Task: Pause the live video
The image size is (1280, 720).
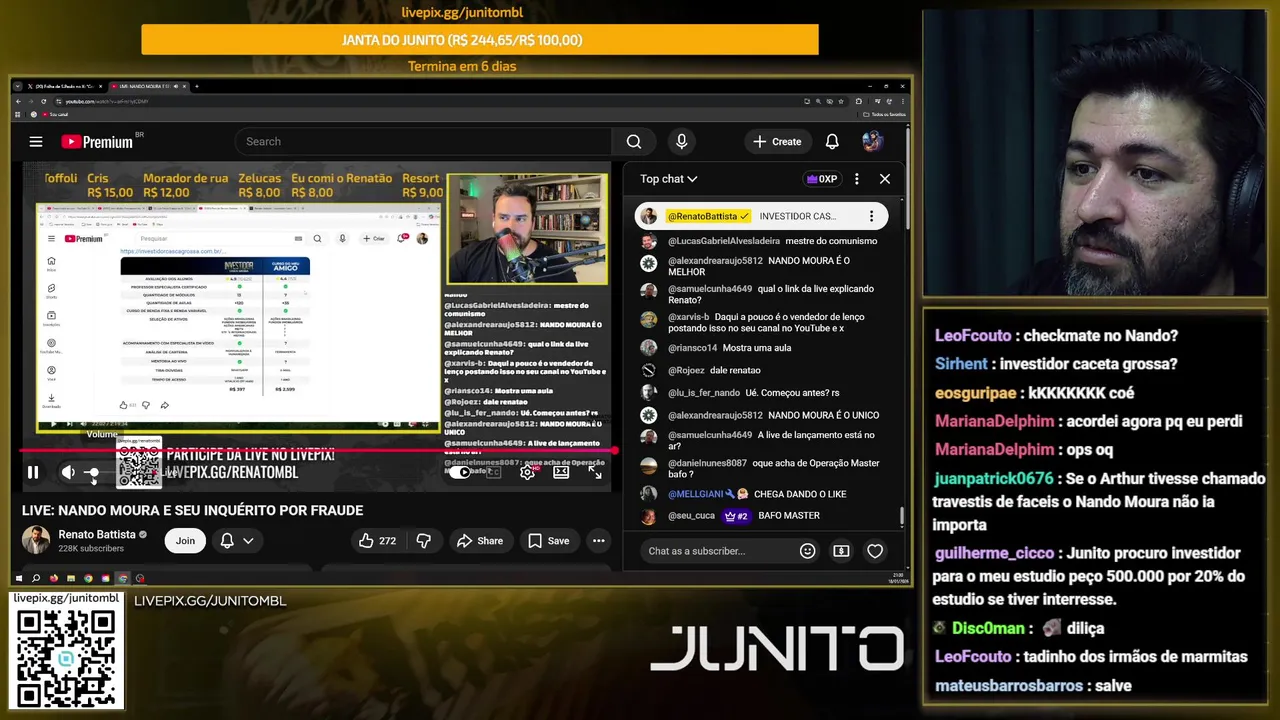Action: (33, 472)
